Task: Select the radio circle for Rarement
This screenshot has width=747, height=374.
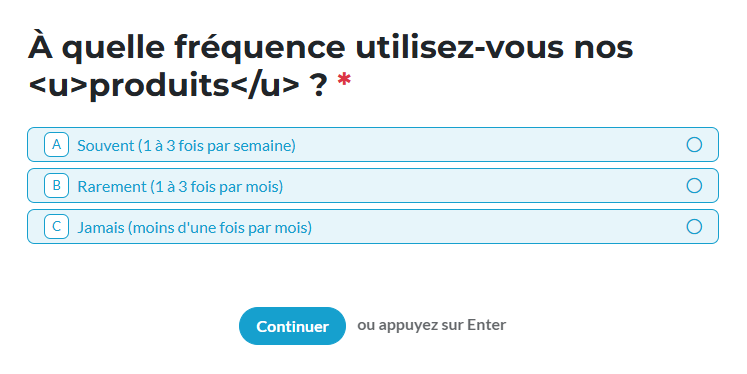Action: 694,185
